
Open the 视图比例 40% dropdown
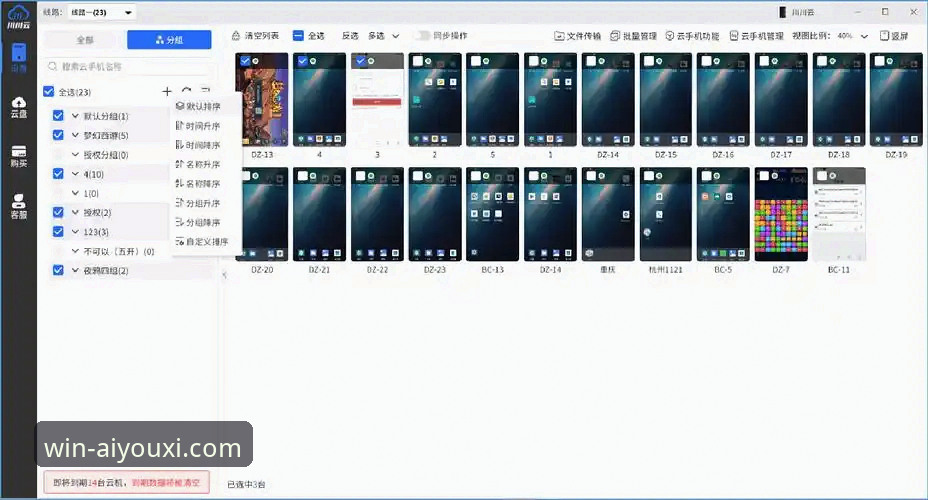851,36
